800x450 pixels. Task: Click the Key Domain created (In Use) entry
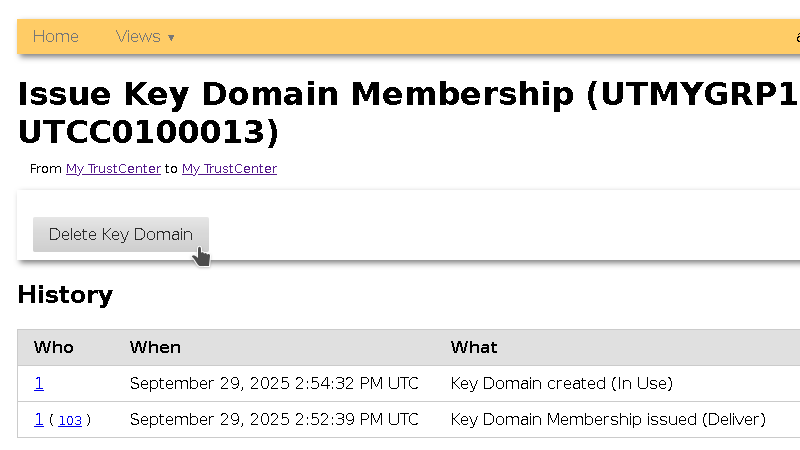pyautogui.click(x=561, y=383)
